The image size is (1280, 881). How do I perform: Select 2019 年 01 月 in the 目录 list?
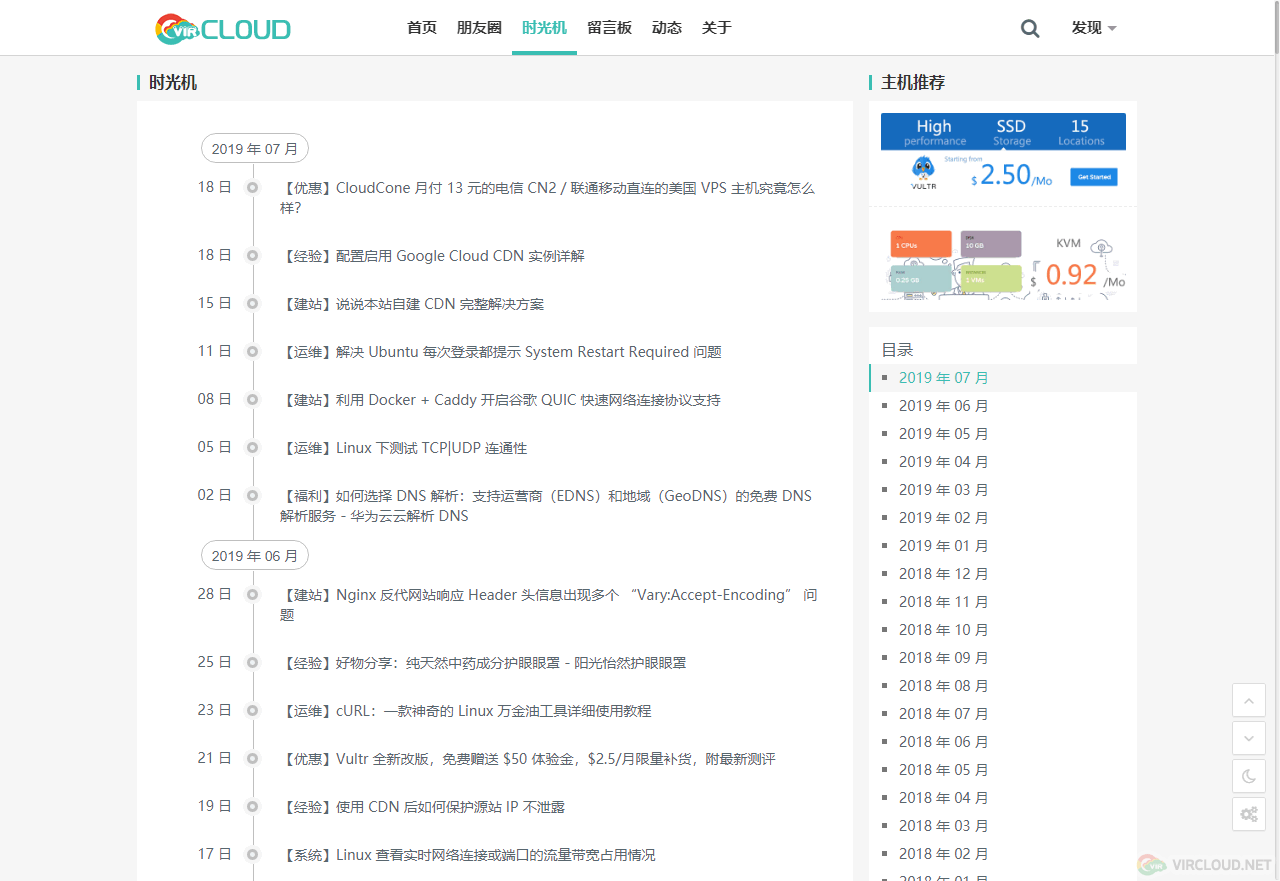tap(943, 546)
